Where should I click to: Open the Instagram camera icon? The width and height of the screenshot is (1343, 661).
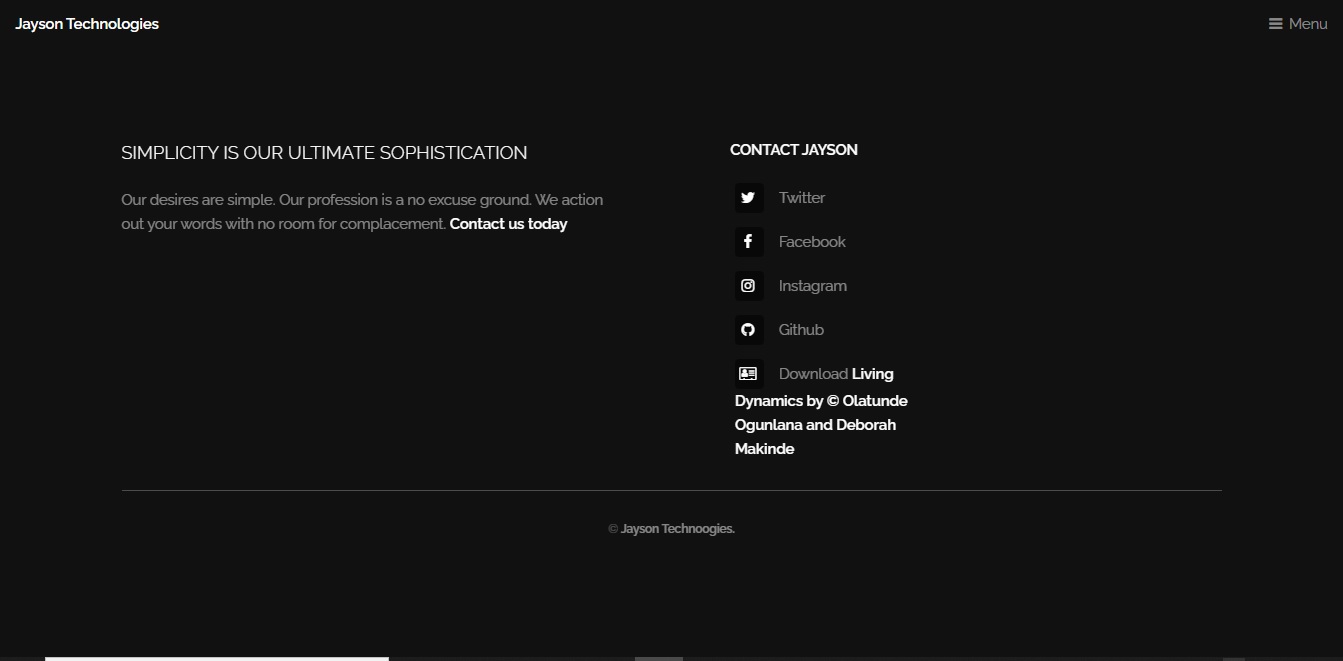click(x=748, y=286)
